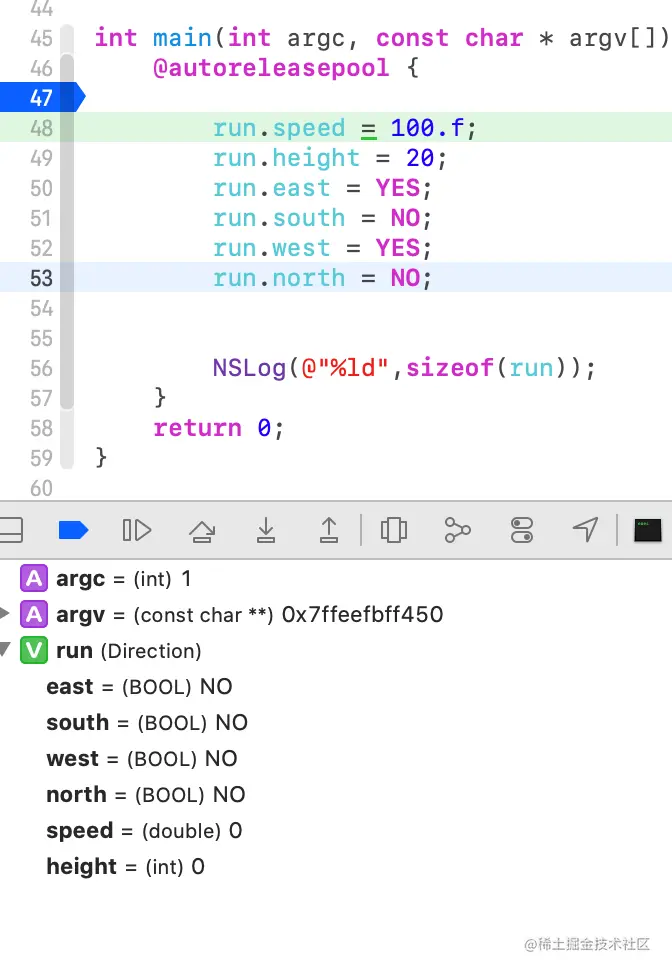Click the breakpoint marker on line 47
672x974 pixels.
point(42,98)
